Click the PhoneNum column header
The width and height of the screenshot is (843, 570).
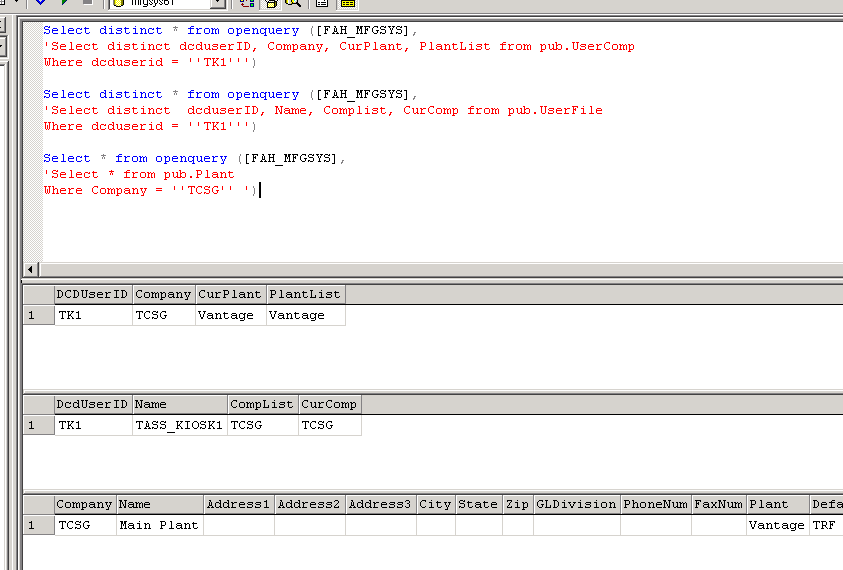(x=656, y=504)
